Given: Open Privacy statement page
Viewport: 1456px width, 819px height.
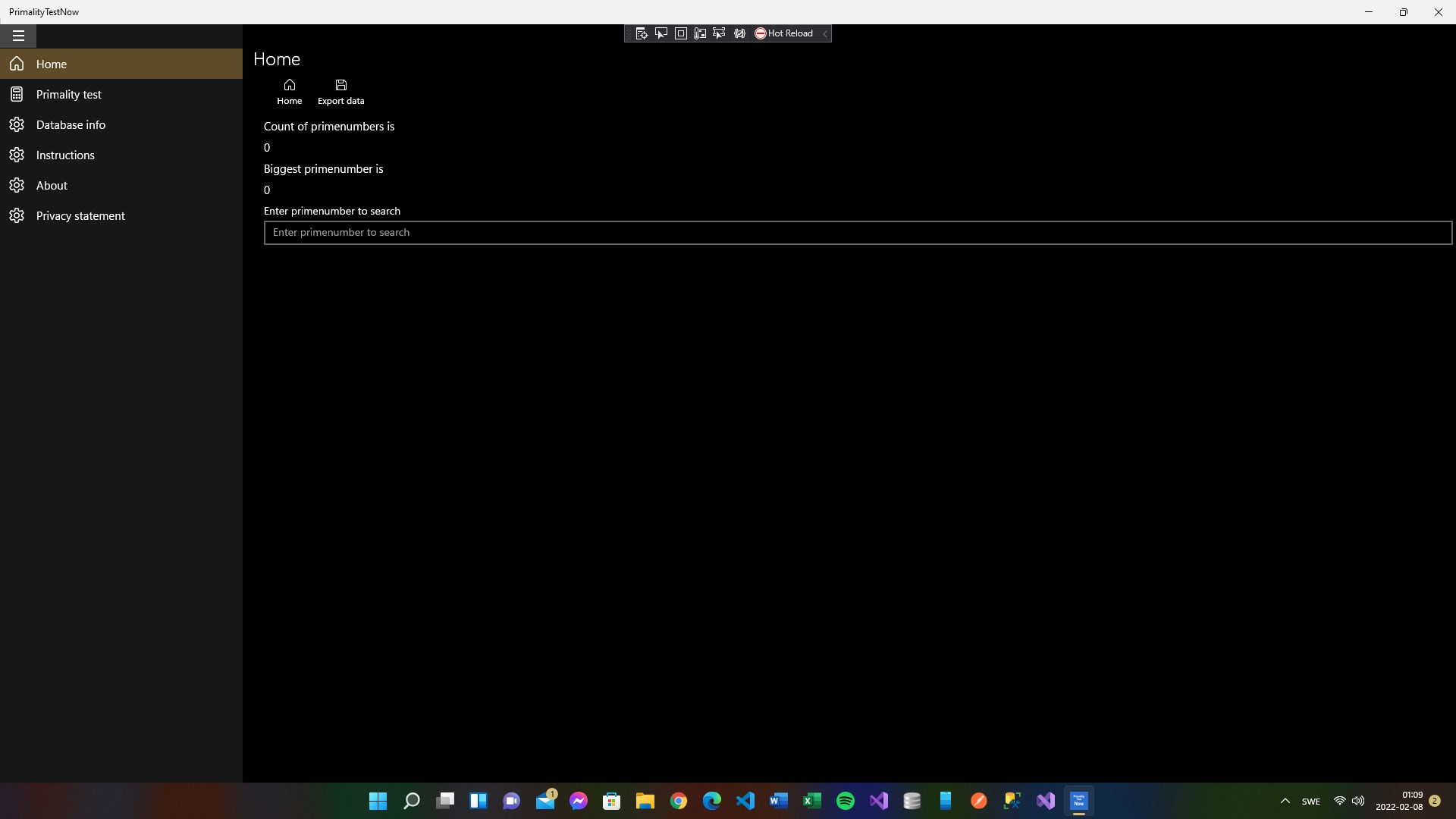Looking at the screenshot, I should (x=80, y=215).
